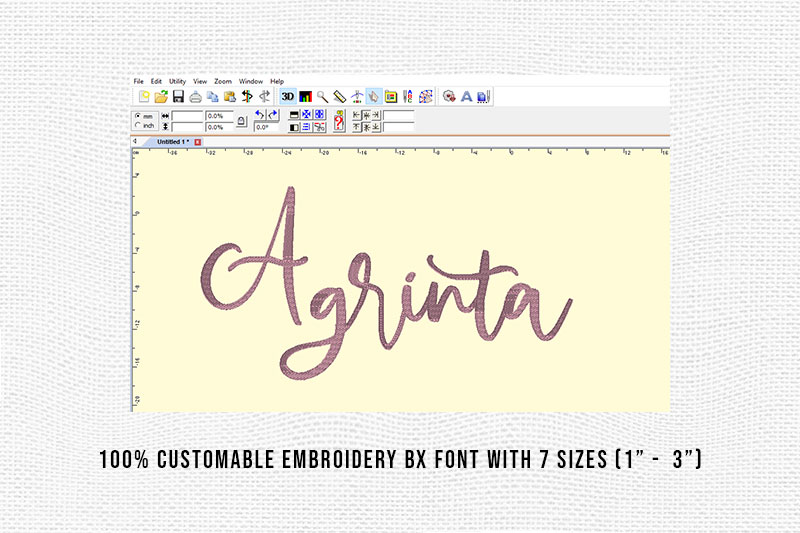
Task: Click the align horizontal center icon
Action: pyautogui.click(x=366, y=115)
